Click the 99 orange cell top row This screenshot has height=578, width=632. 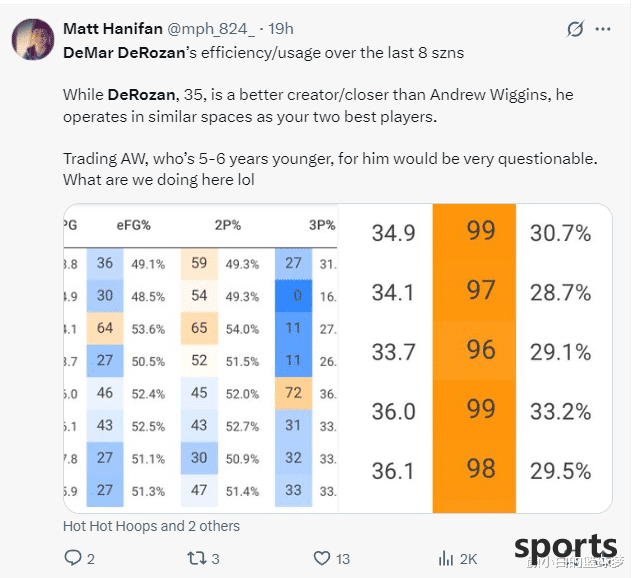point(474,233)
